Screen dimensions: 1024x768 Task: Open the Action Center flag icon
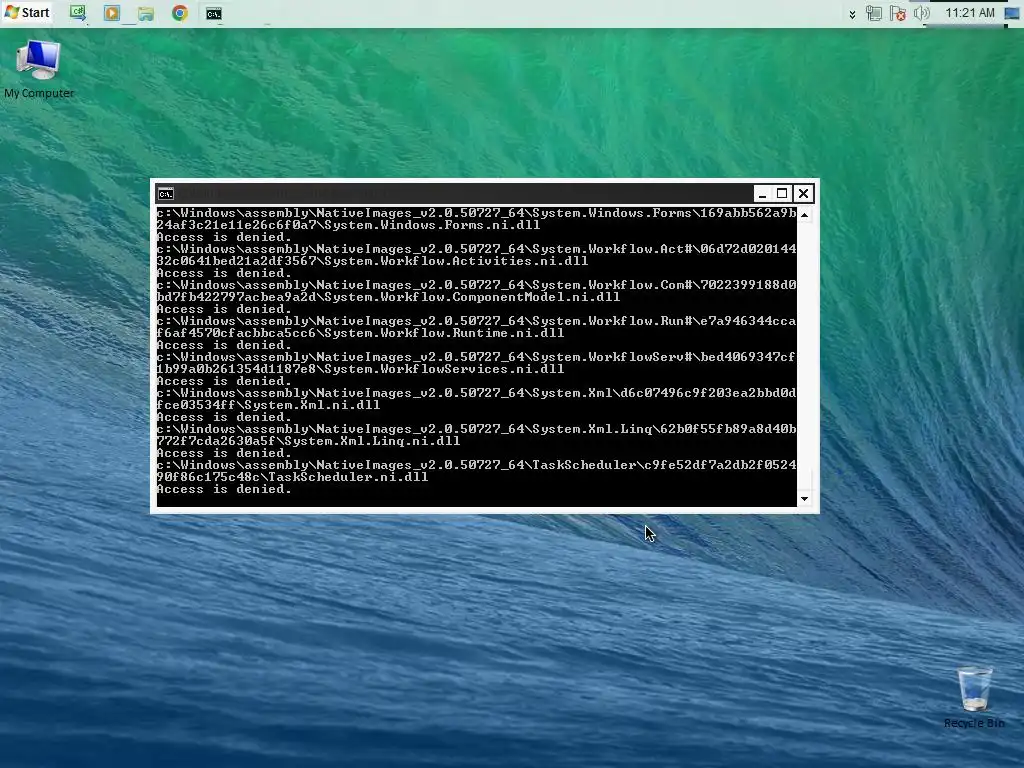pos(898,13)
